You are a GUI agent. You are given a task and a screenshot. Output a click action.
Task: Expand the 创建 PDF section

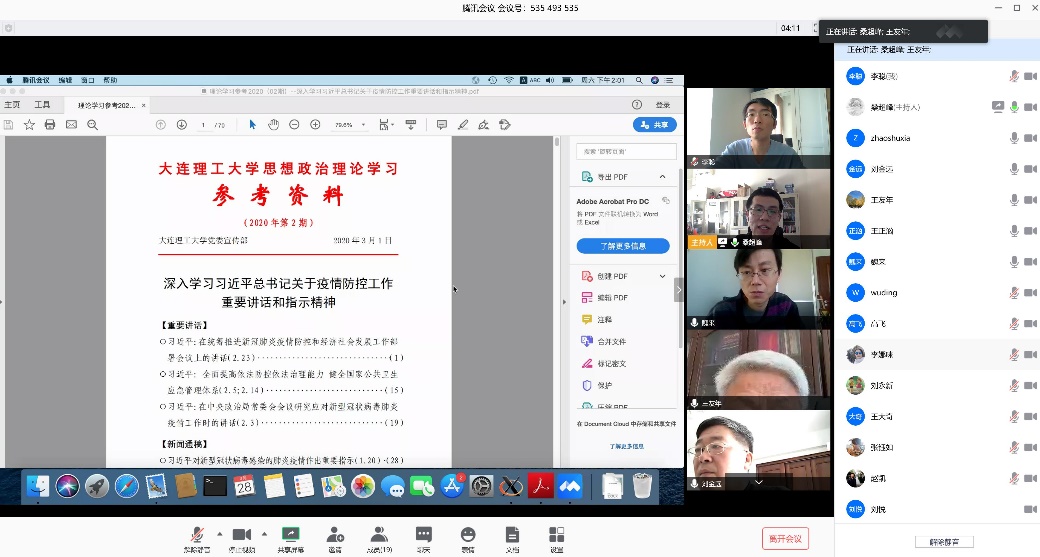click(x=662, y=276)
